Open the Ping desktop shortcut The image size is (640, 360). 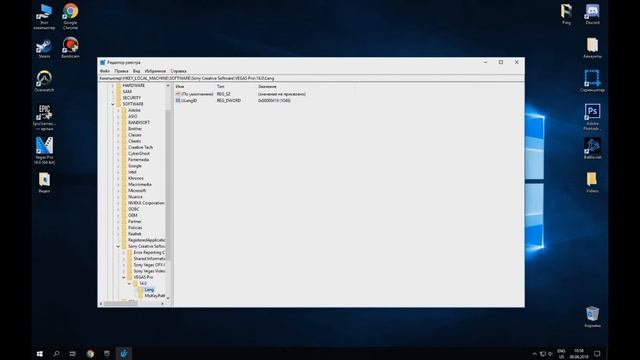point(566,14)
